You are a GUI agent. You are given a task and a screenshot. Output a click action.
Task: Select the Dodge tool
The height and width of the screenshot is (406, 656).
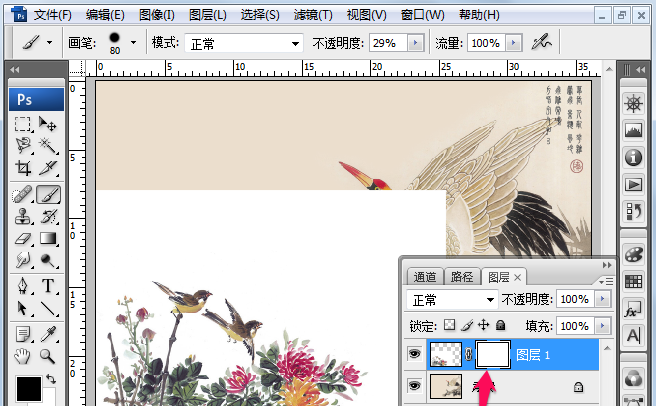point(48,260)
